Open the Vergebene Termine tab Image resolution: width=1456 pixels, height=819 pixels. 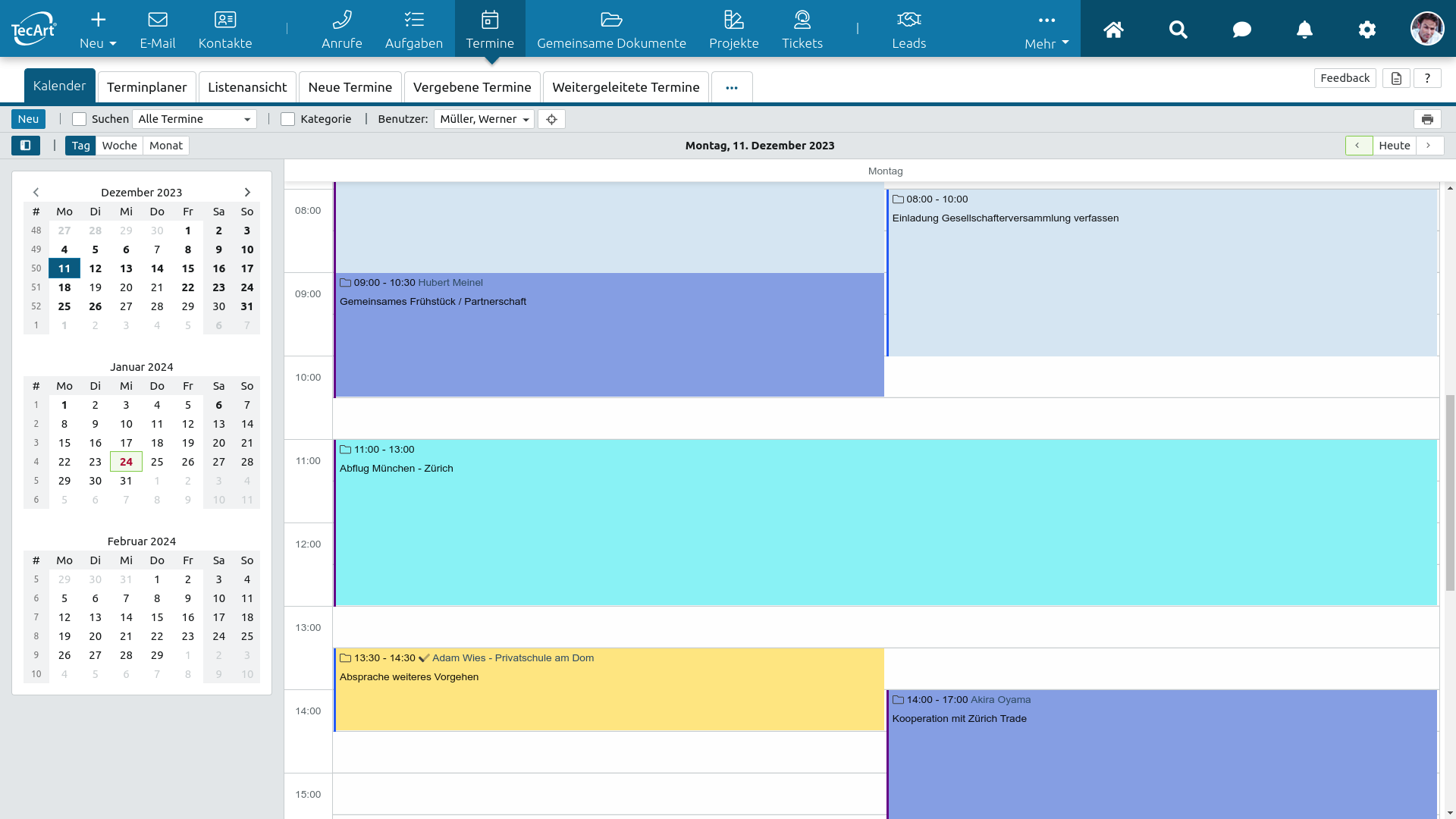pos(472,87)
